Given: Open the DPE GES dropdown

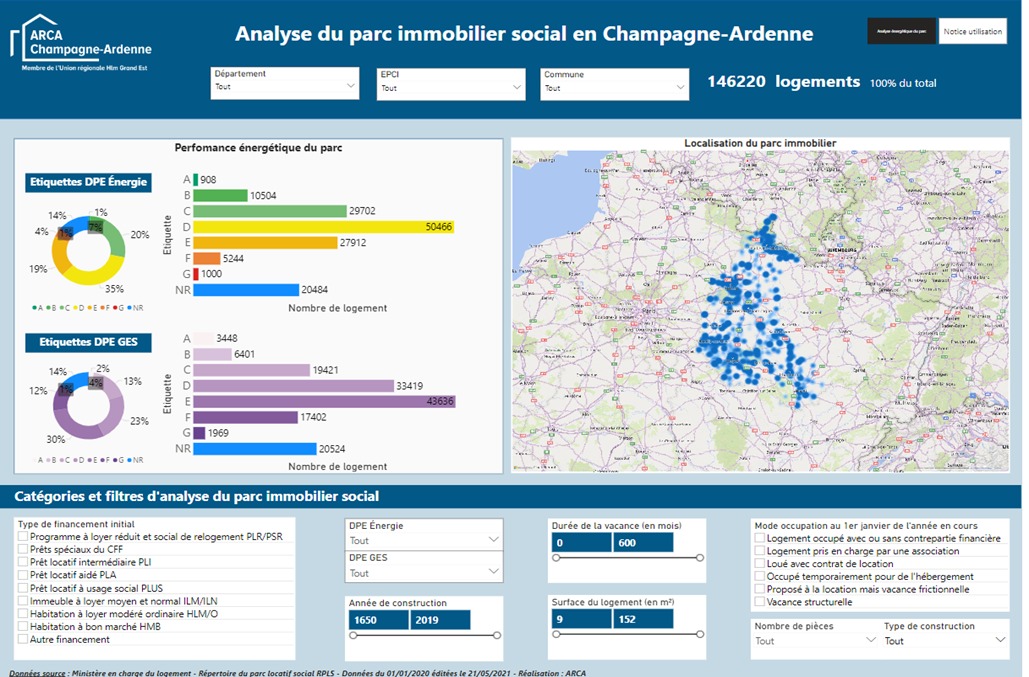Looking at the screenshot, I should [x=423, y=573].
